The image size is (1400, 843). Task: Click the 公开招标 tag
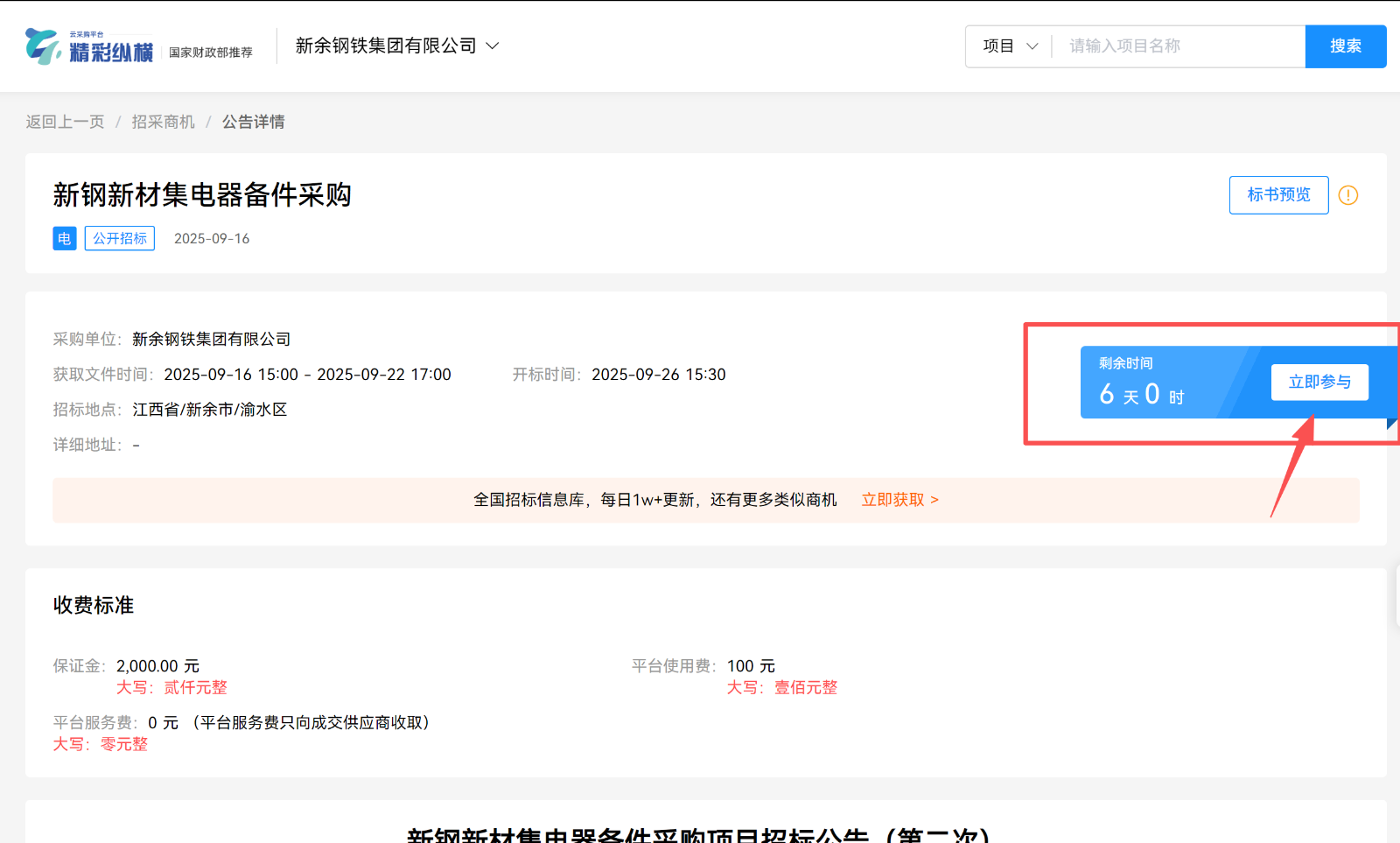pos(120,238)
